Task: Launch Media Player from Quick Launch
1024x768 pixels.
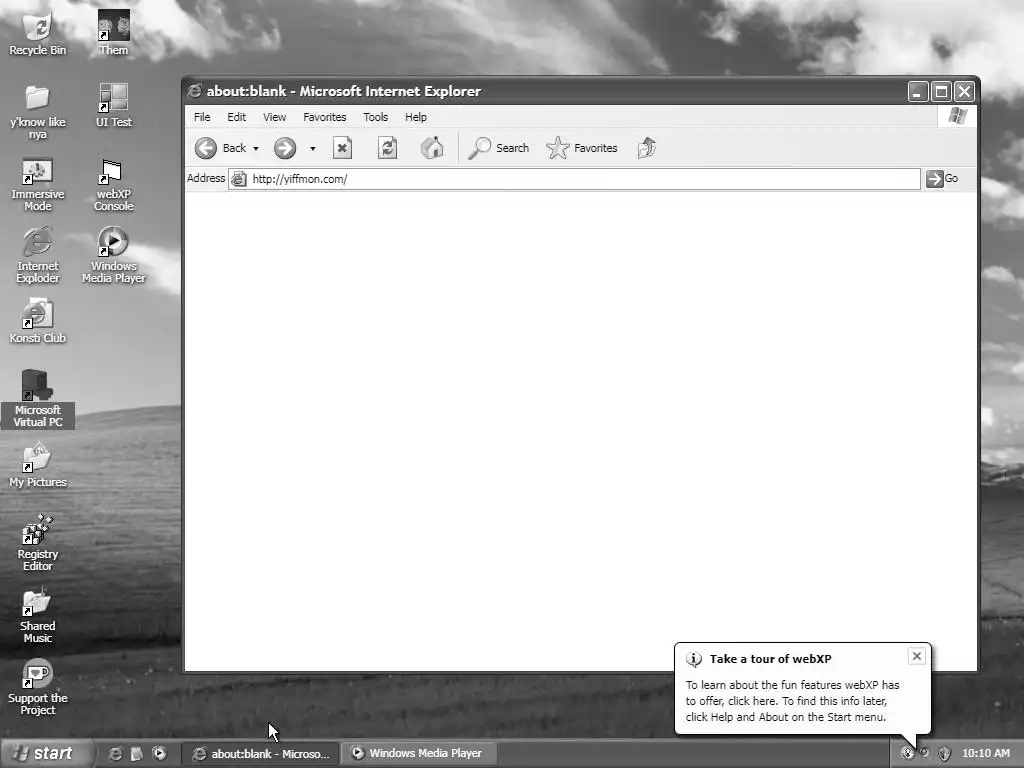Action: (159, 754)
